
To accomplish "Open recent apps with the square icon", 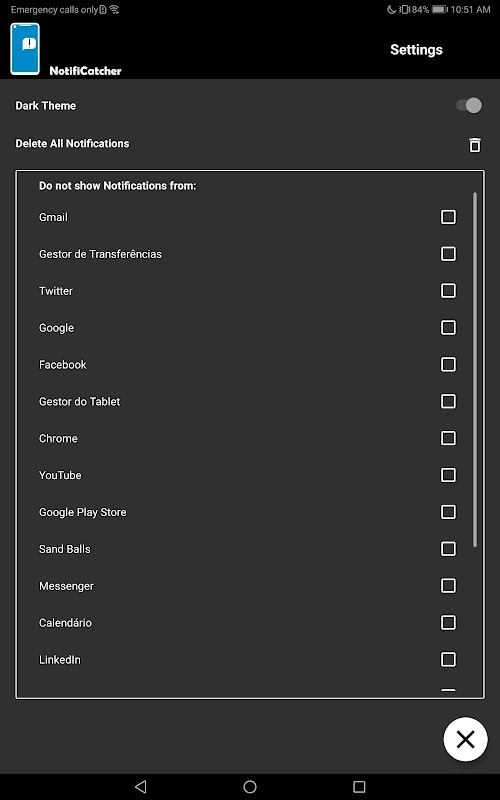I will click(x=359, y=786).
